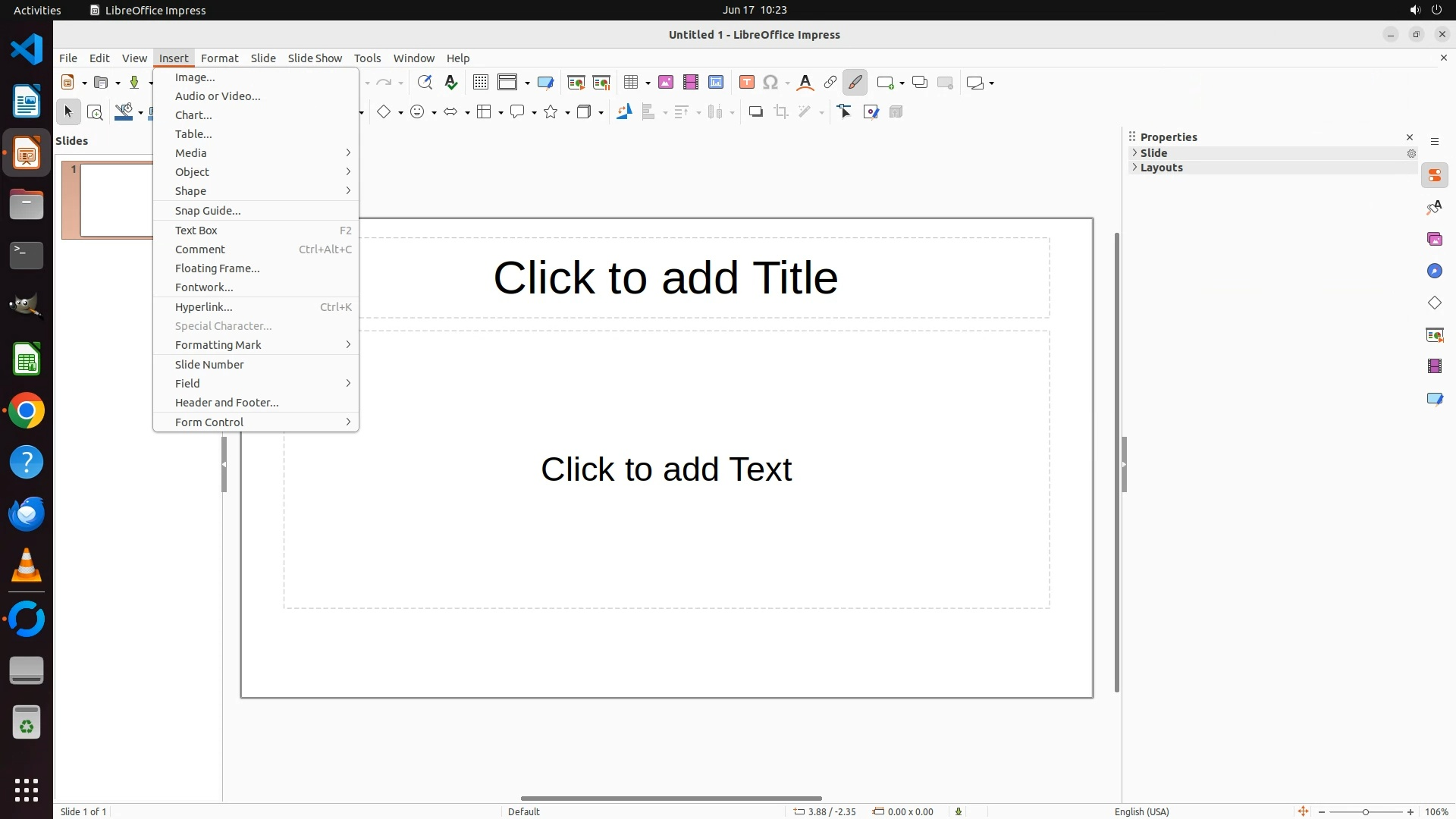Screen dimensions: 1456x819
Task: Toggle Show Draw Functions brush button
Action: 855,83
